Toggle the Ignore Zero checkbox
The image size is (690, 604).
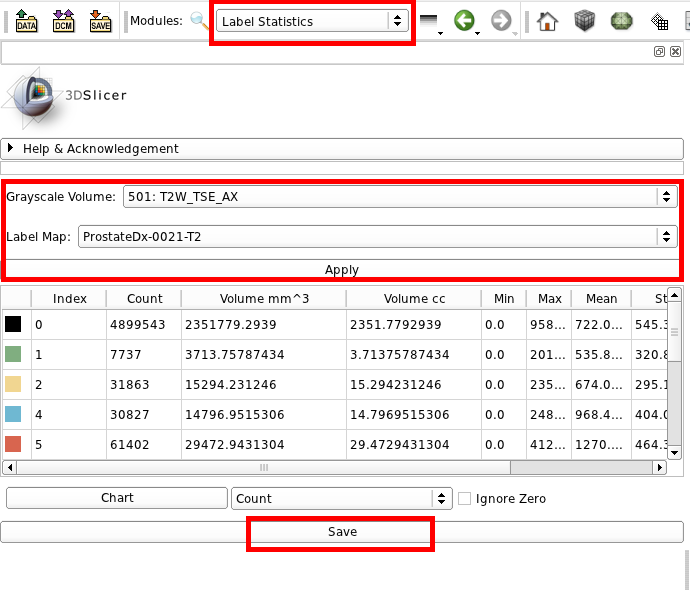click(x=464, y=498)
